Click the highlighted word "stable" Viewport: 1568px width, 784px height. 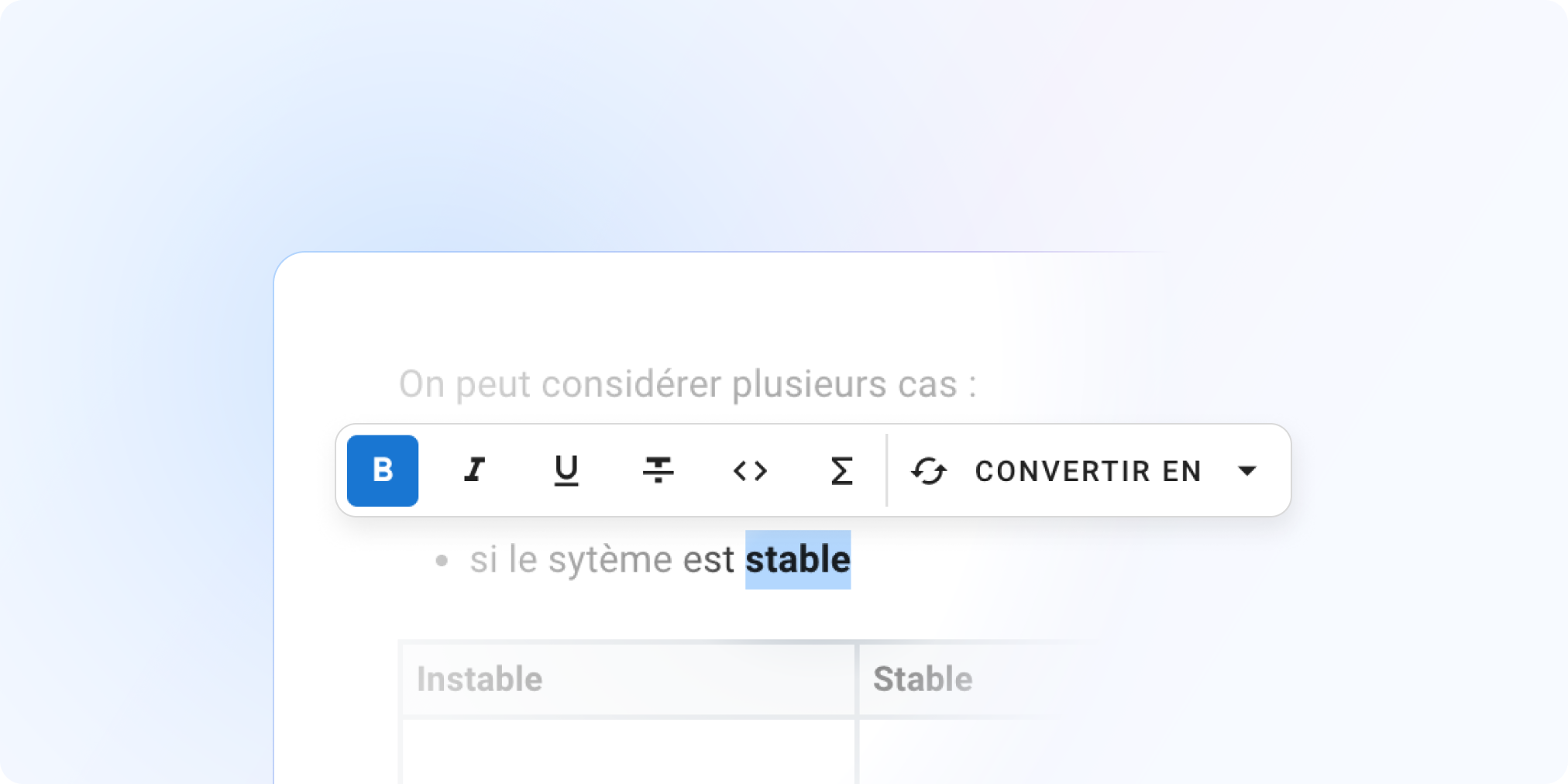point(798,559)
